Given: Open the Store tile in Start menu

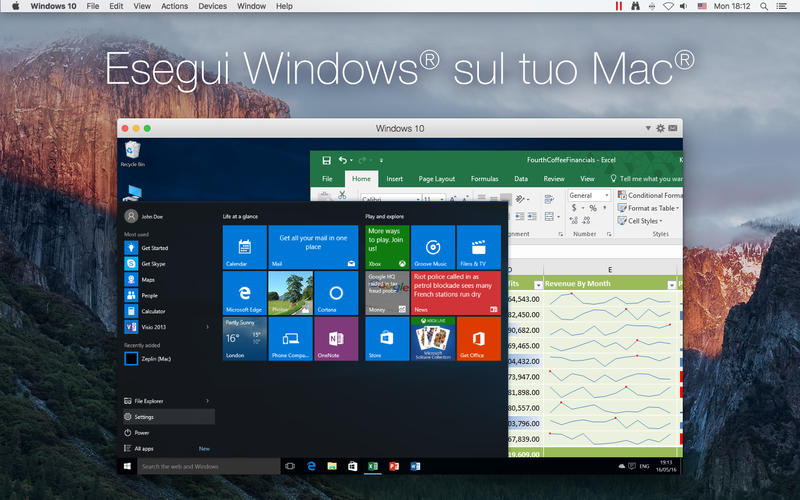Looking at the screenshot, I should point(387,339).
